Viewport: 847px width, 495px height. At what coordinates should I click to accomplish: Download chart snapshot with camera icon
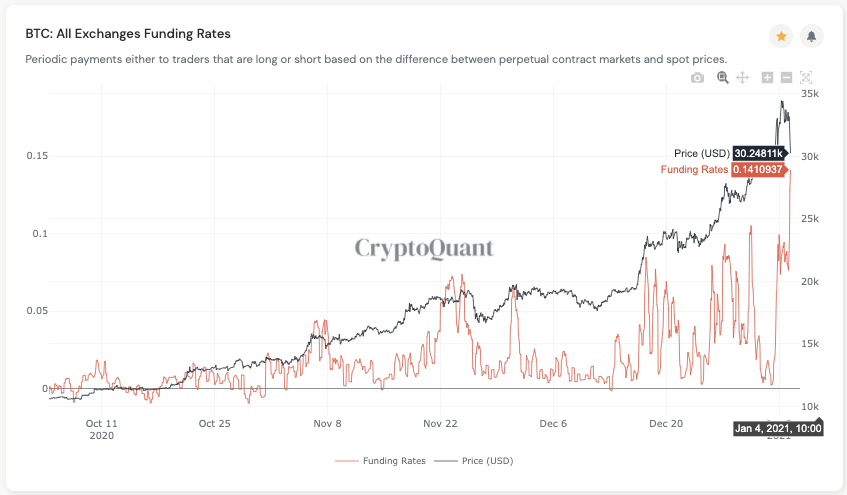697,78
